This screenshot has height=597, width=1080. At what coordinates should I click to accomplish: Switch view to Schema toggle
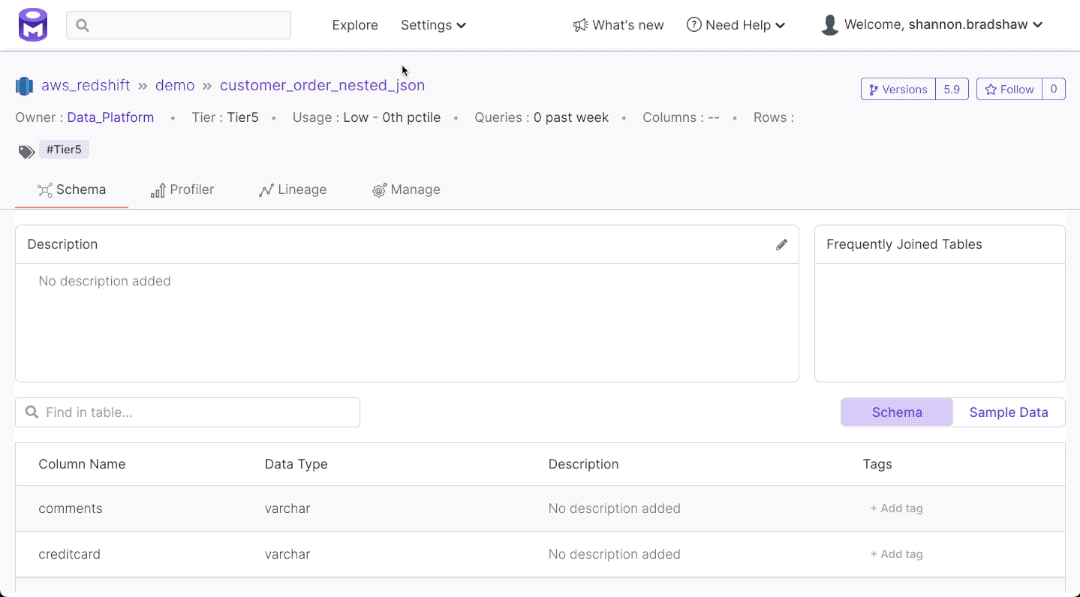pos(896,412)
